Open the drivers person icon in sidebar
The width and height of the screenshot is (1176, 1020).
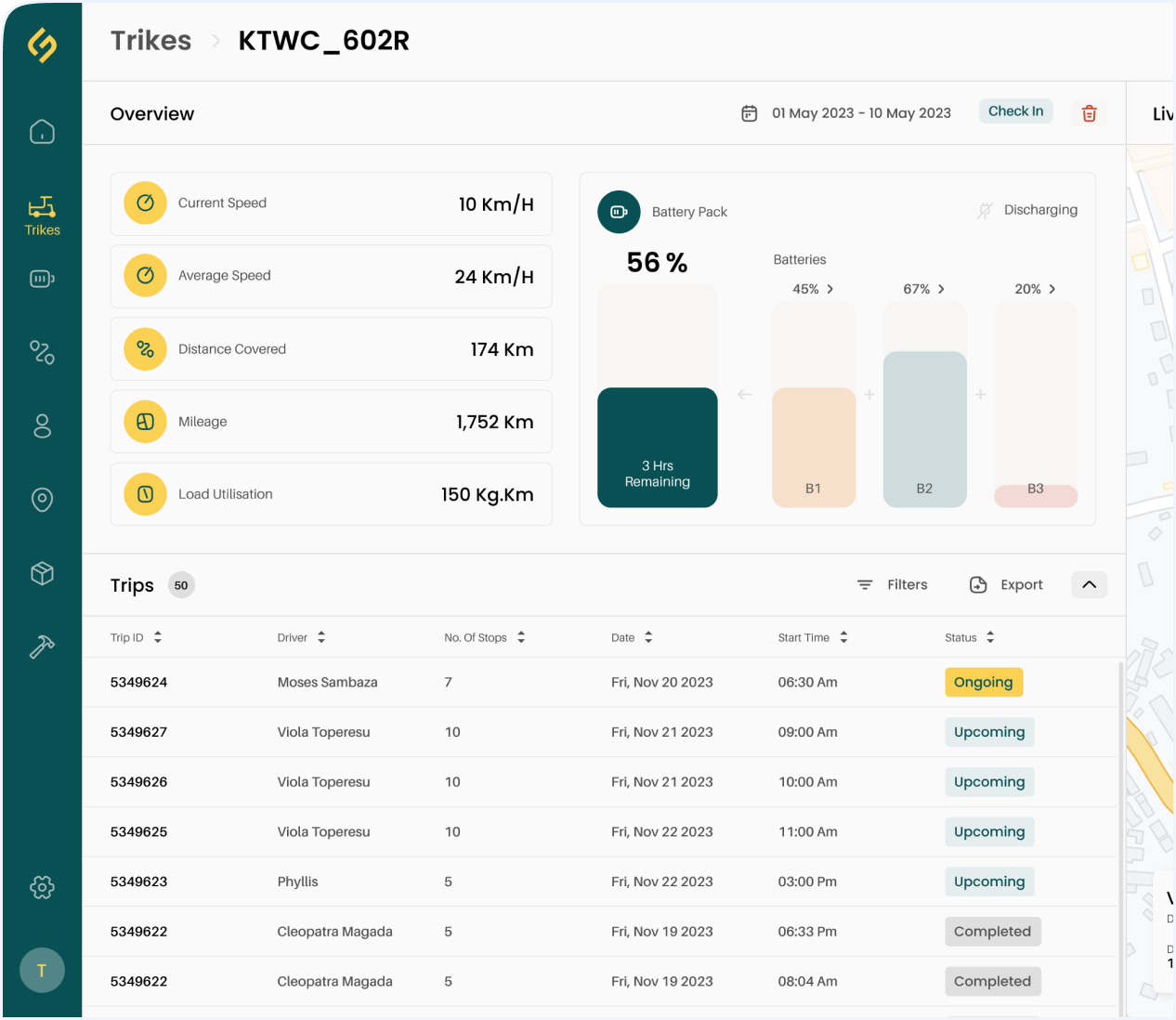42,426
